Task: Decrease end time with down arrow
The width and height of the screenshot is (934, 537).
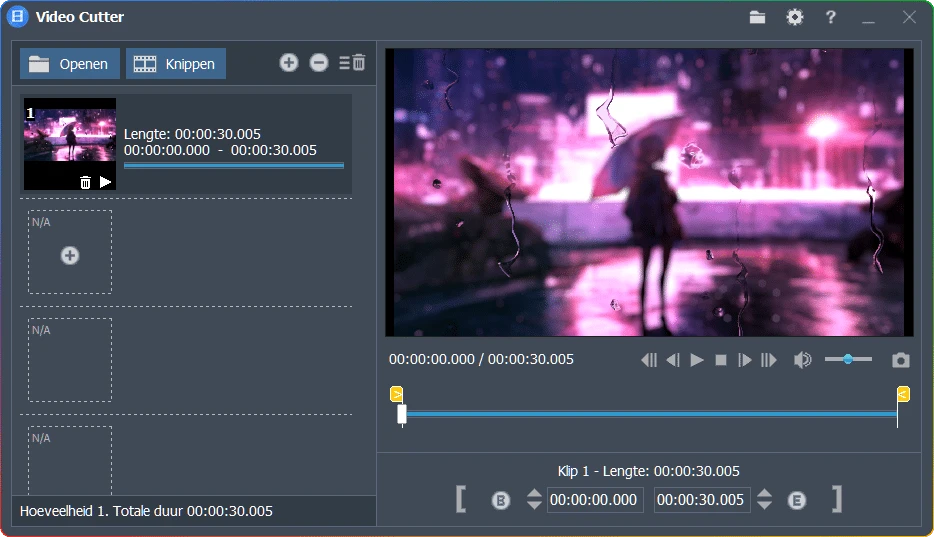Action: (764, 505)
